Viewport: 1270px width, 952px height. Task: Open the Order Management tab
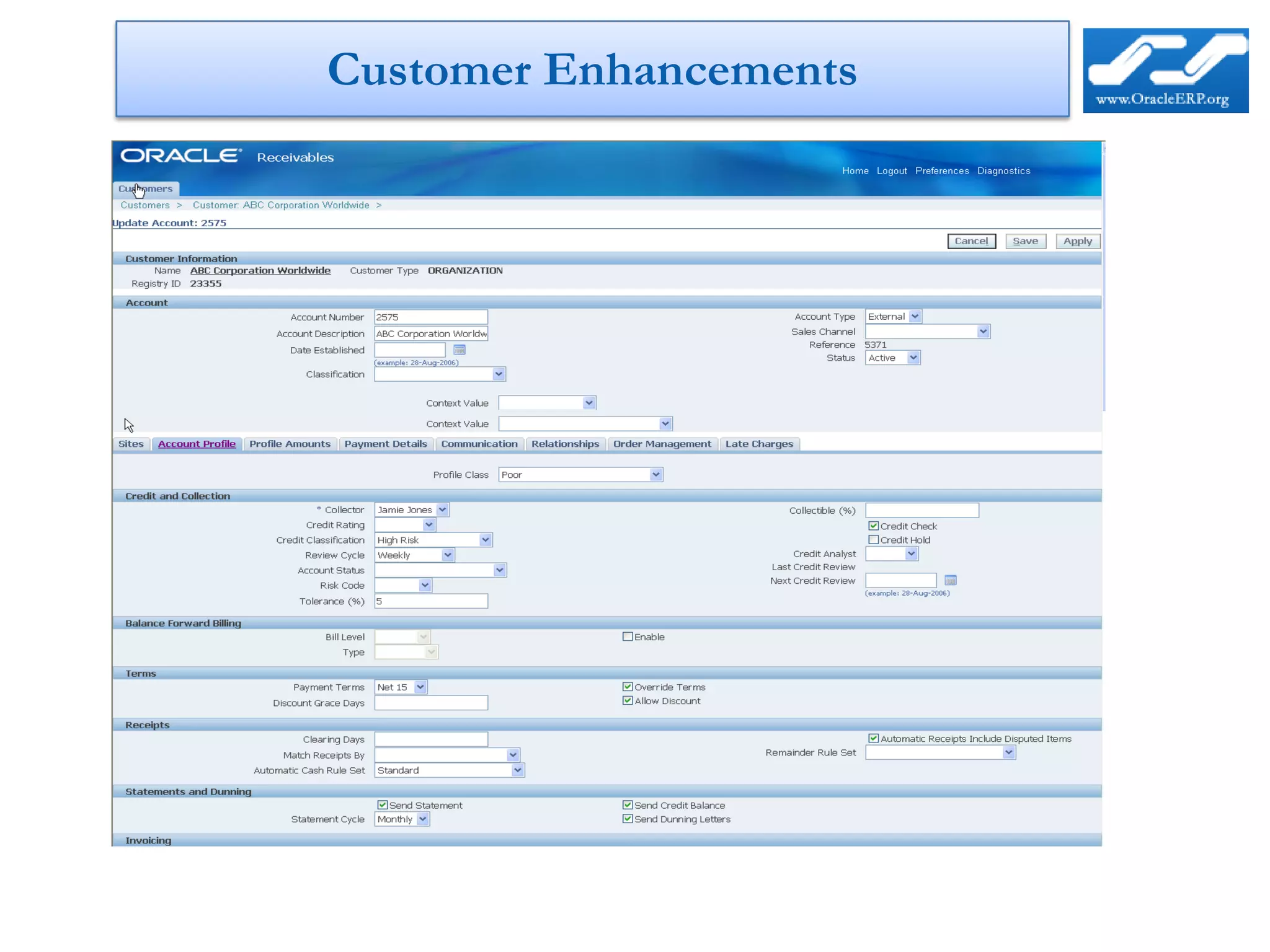(x=662, y=444)
